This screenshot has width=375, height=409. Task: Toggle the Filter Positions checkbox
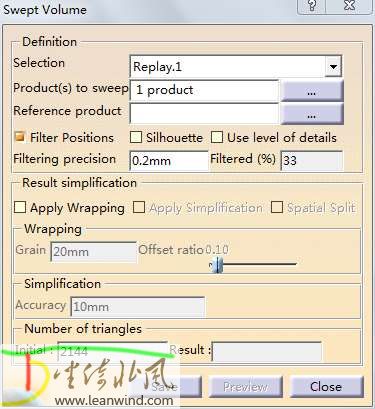(x=20, y=137)
